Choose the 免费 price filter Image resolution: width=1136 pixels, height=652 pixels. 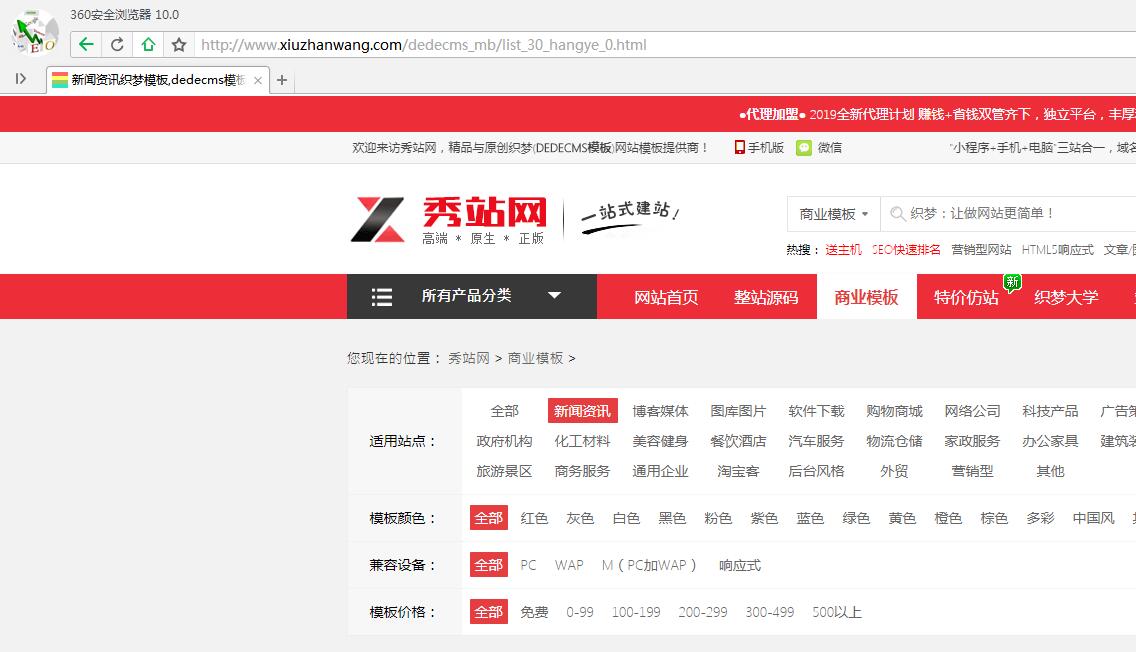(534, 612)
